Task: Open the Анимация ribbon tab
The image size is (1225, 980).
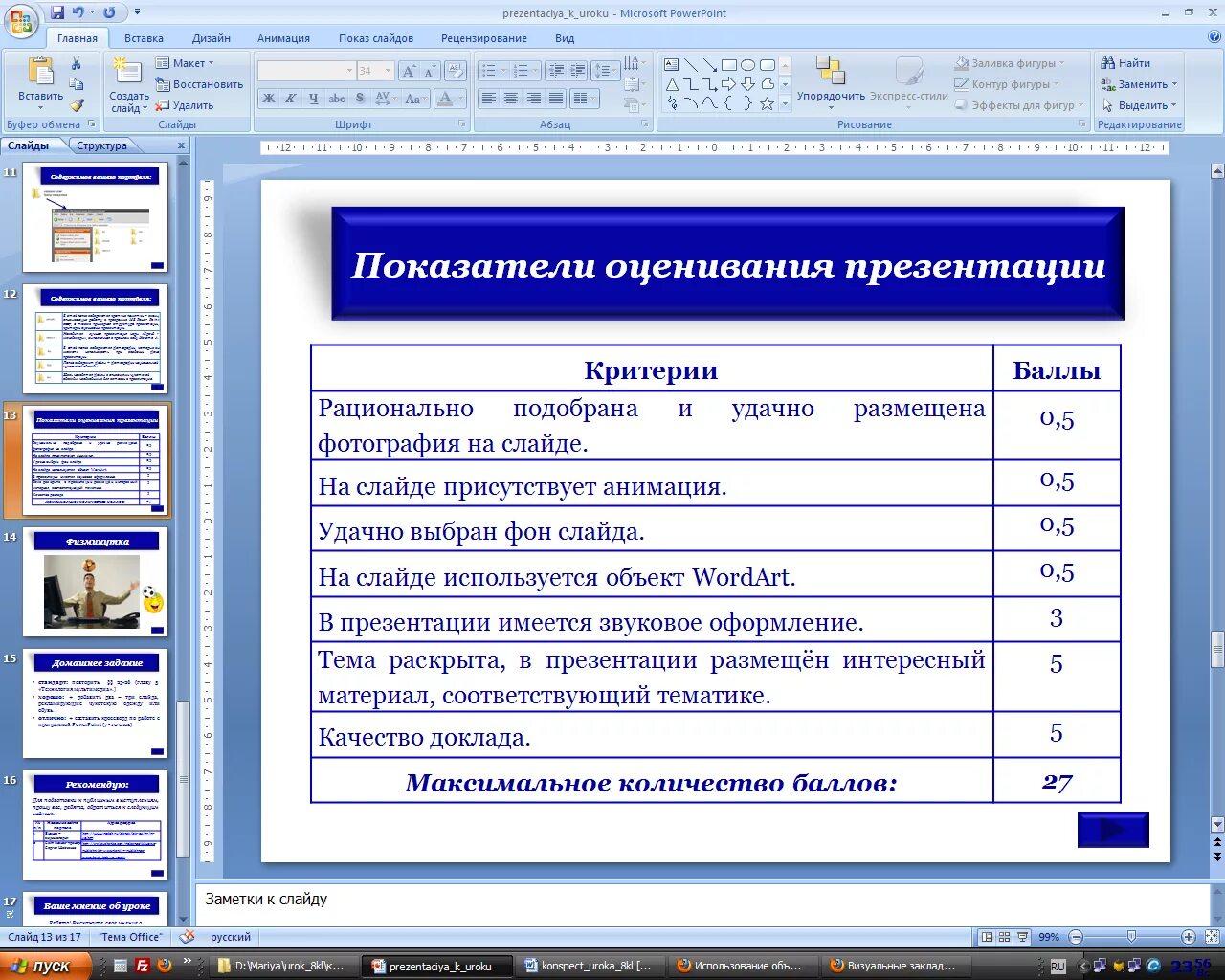Action: click(x=283, y=38)
